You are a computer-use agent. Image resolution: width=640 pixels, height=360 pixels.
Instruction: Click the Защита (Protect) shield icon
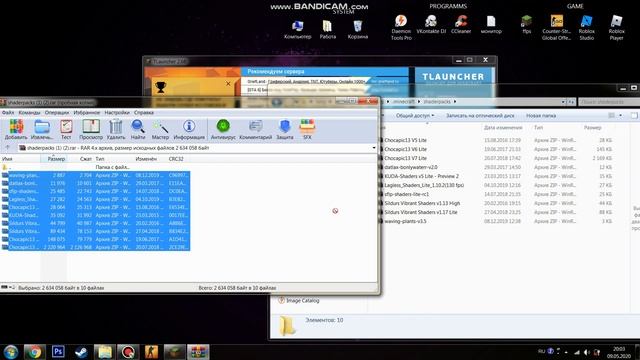(285, 129)
